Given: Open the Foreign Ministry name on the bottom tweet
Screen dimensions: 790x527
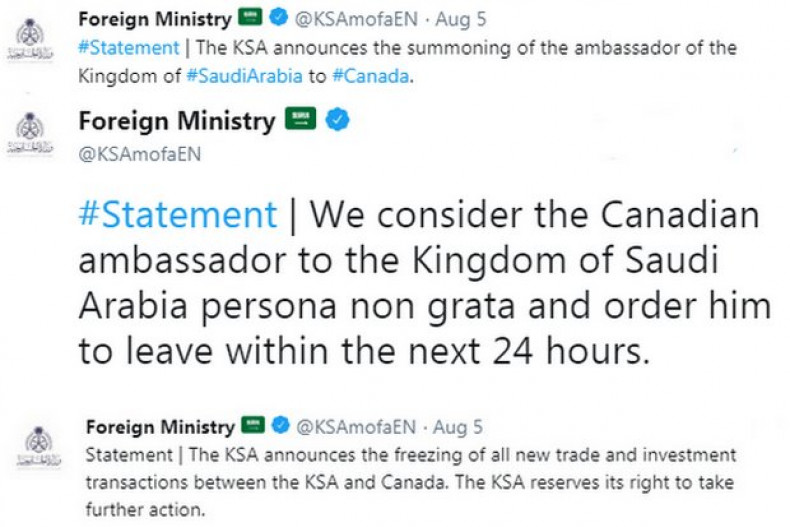Looking at the screenshot, I should tap(159, 426).
